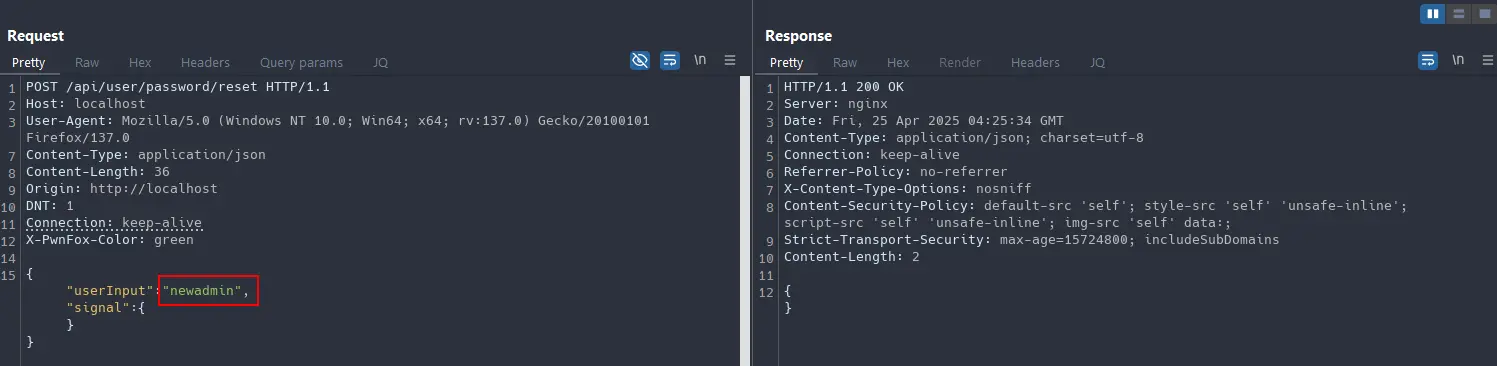Select the Headers tab in Response panel
1497x366 pixels.
[x=1035, y=62]
